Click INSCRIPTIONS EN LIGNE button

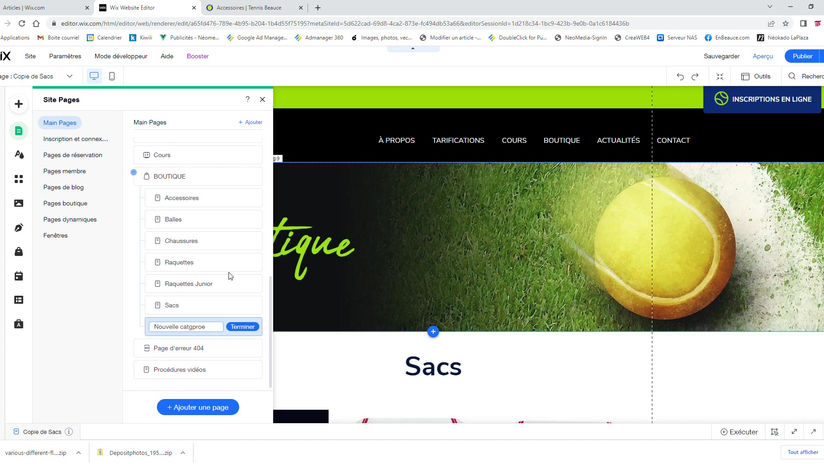coord(763,99)
